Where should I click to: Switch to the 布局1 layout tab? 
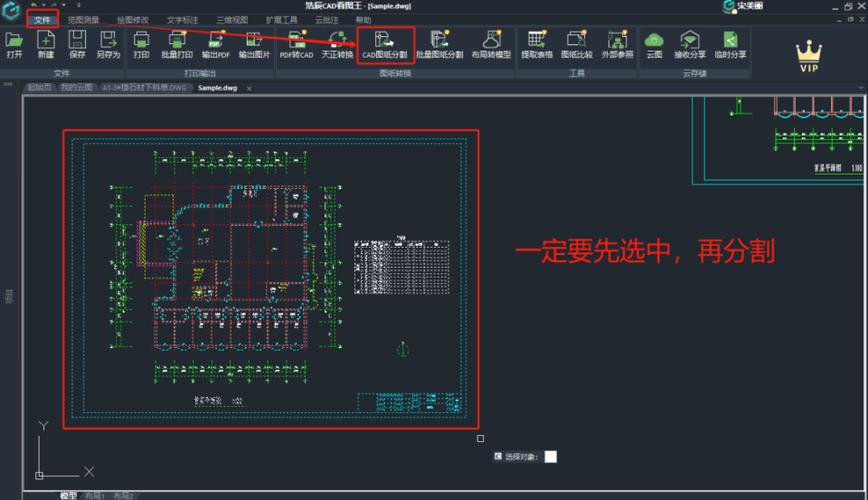[x=94, y=495]
